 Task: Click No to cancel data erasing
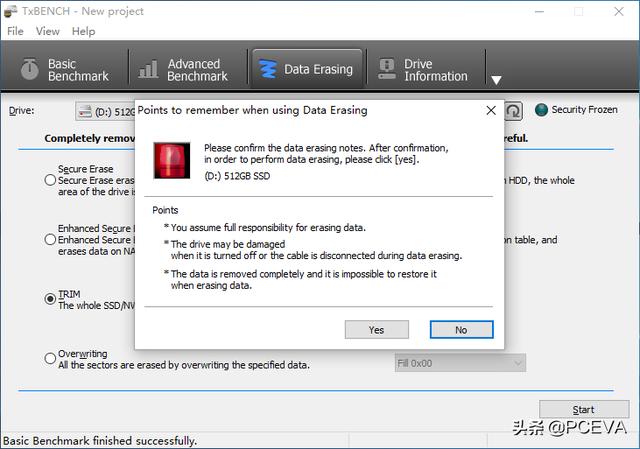[461, 329]
